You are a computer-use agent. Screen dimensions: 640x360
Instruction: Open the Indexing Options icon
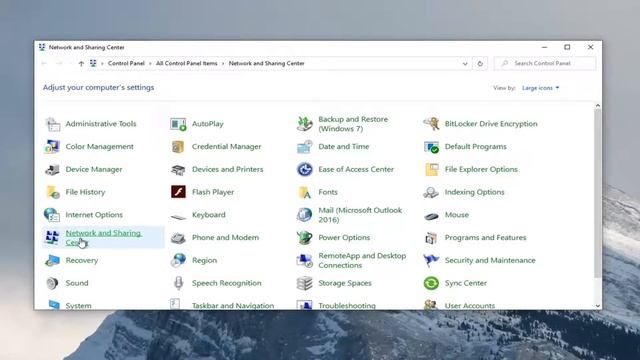431,192
